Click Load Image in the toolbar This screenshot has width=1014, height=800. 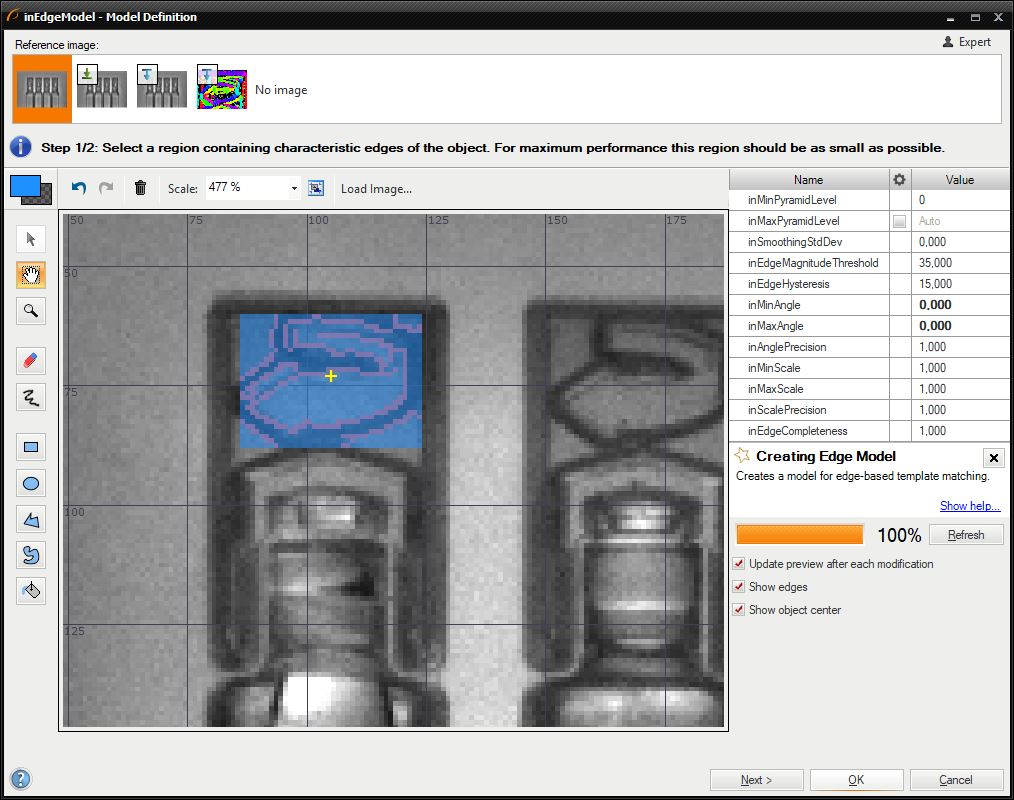376,188
